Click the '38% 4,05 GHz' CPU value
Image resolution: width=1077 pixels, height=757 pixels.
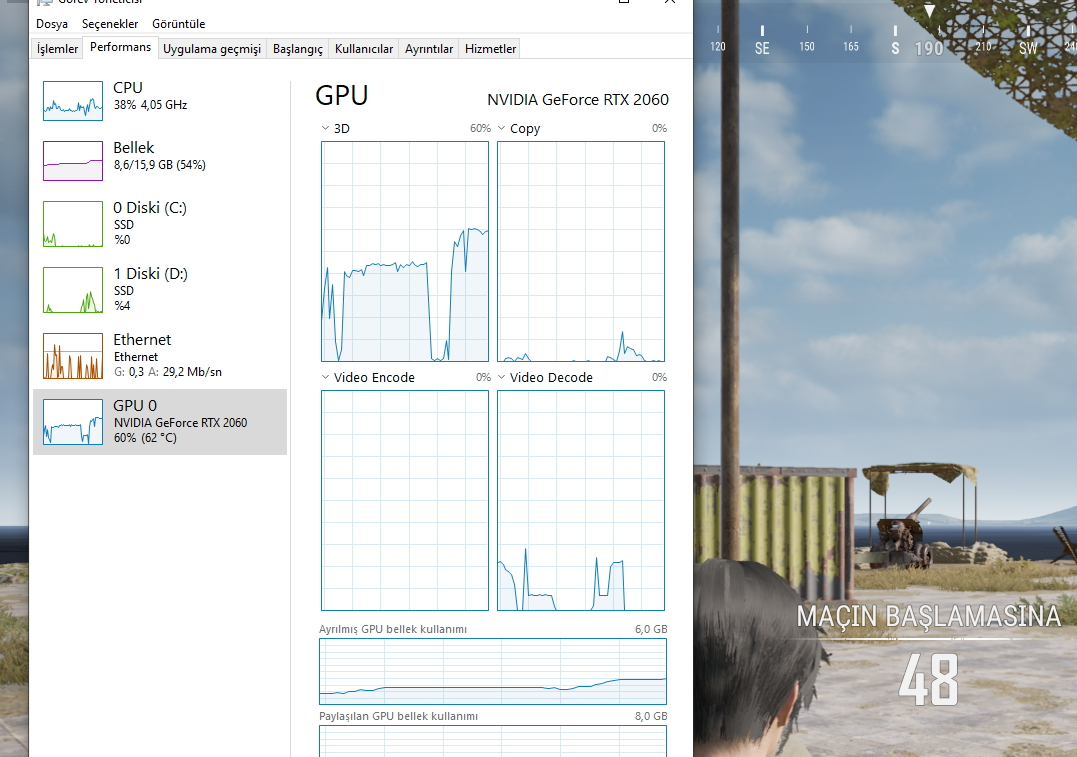(150, 105)
